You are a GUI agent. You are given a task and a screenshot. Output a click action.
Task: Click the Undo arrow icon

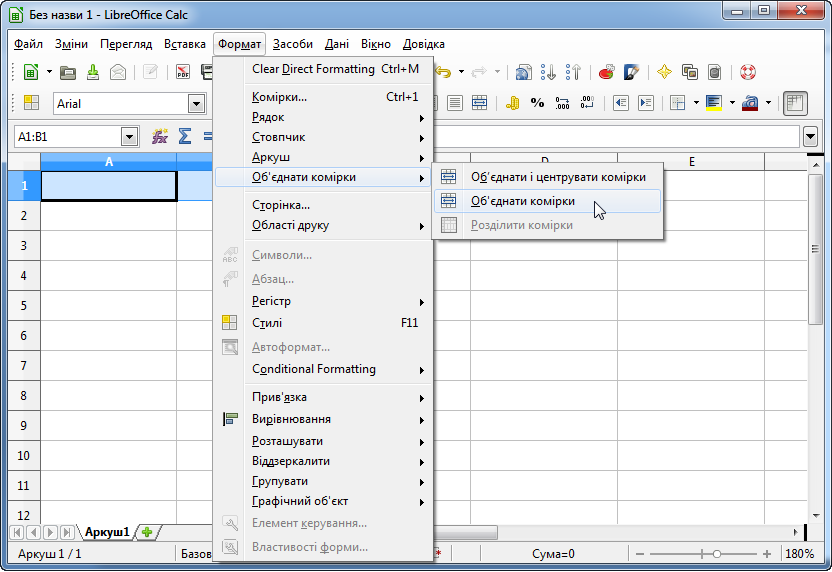[444, 72]
